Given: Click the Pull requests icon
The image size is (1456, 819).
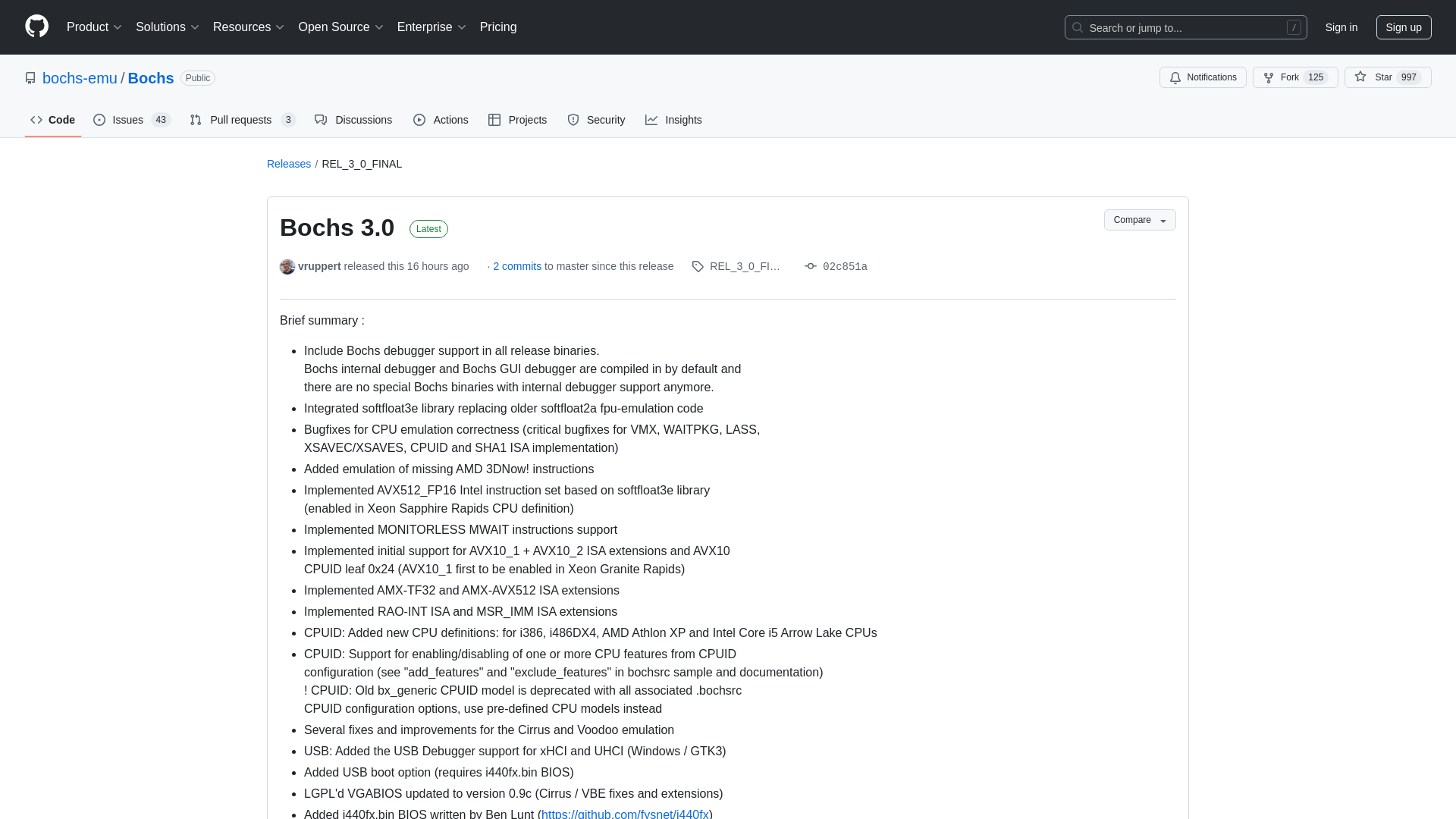Looking at the screenshot, I should click(196, 120).
